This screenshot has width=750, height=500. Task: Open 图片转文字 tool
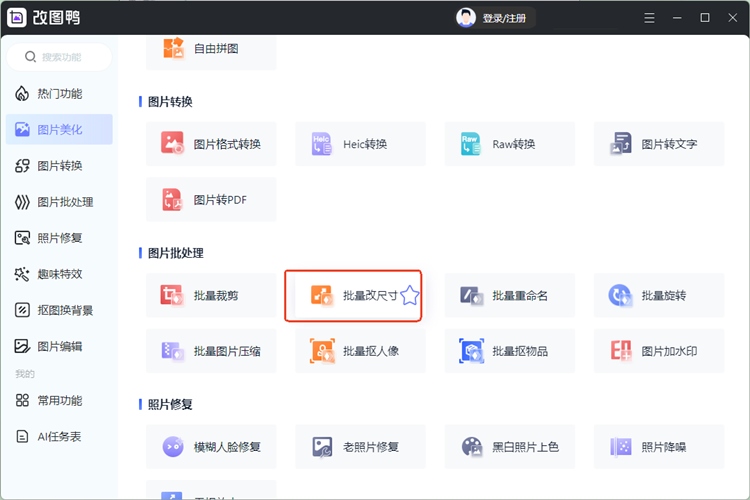click(659, 144)
